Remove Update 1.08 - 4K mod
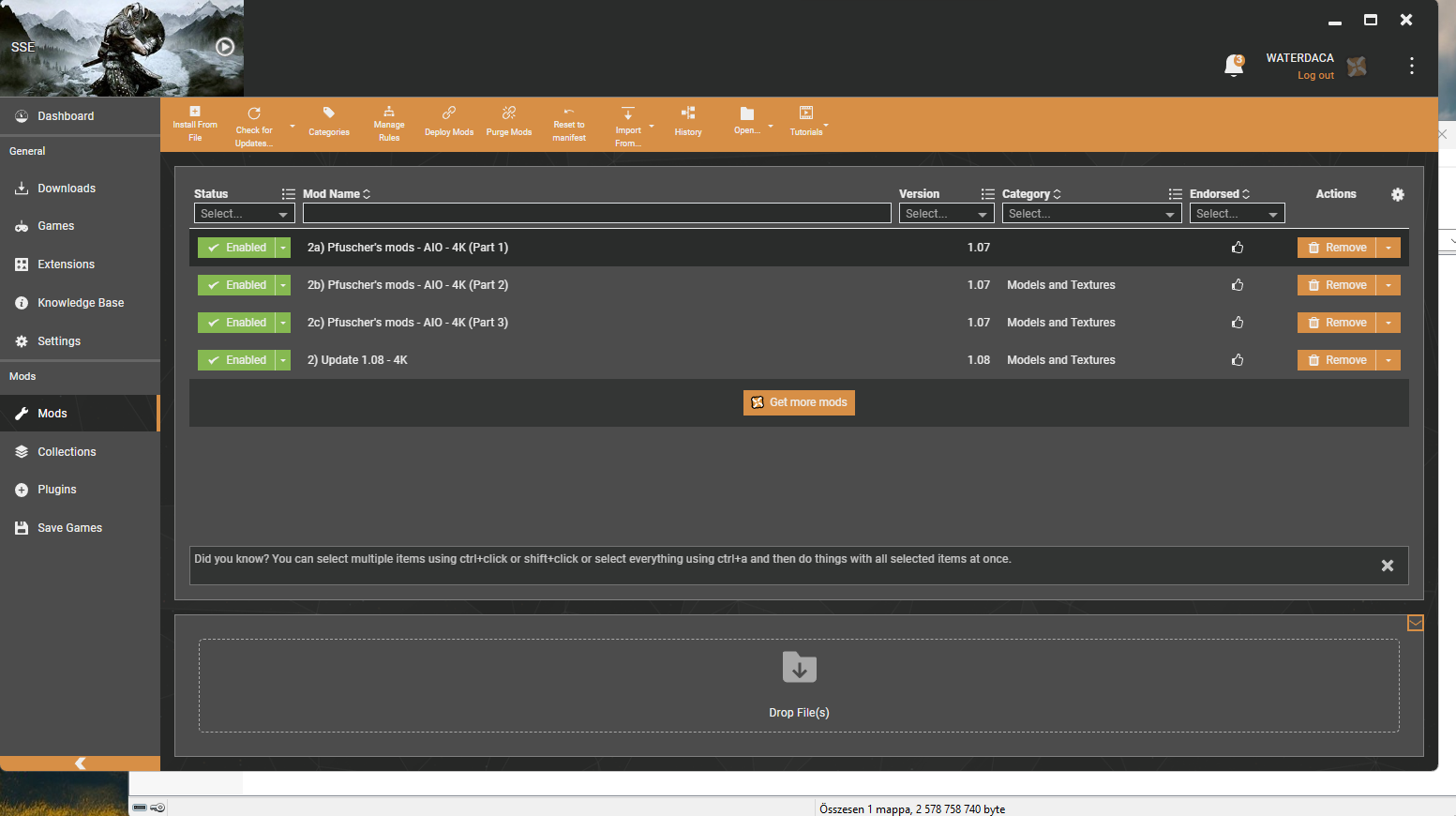 (x=1337, y=360)
